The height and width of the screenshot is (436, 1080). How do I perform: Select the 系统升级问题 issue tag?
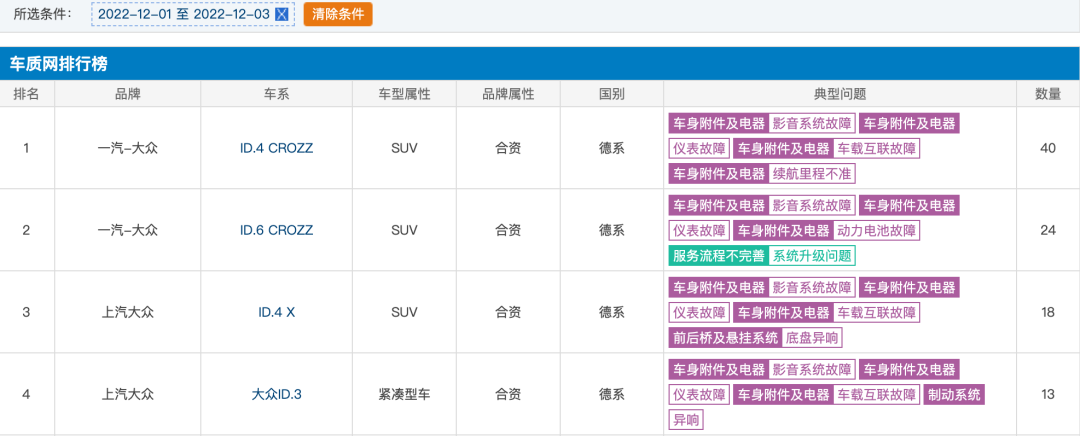[x=812, y=256]
